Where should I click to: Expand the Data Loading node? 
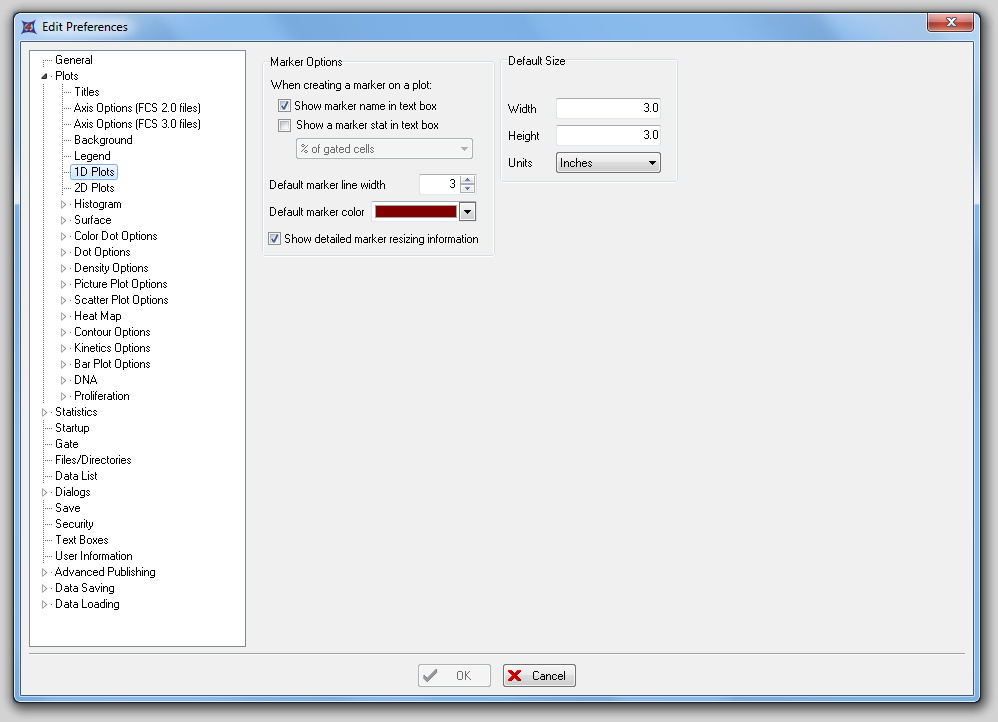(x=44, y=604)
